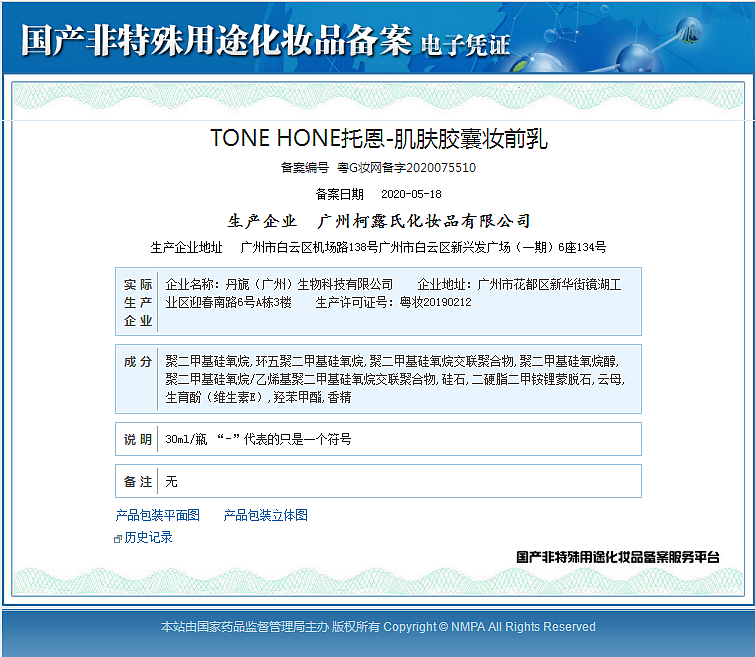The width and height of the screenshot is (755, 657).
Task: Select the remark value 无
Action: [171, 482]
